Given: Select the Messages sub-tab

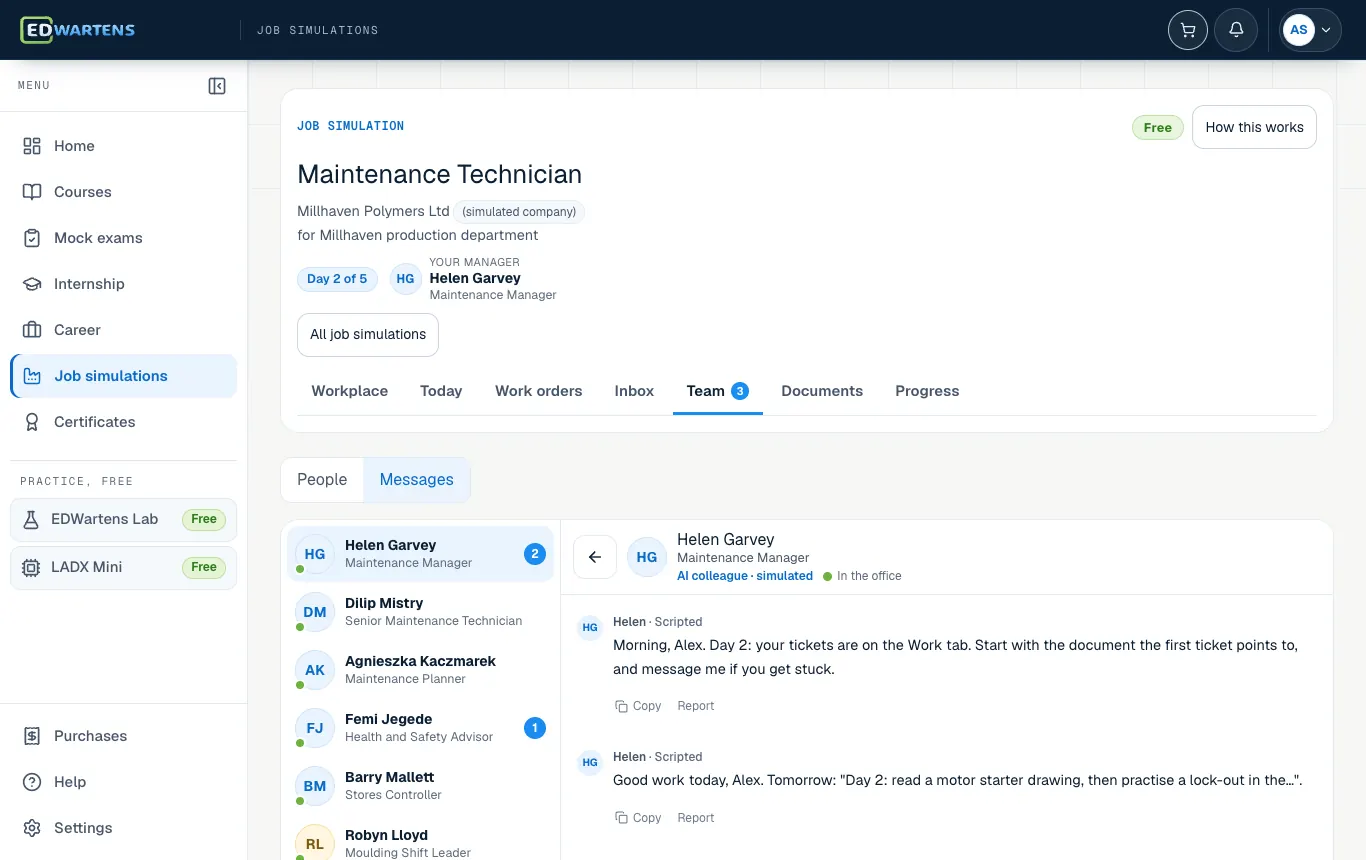Looking at the screenshot, I should (x=416, y=480).
